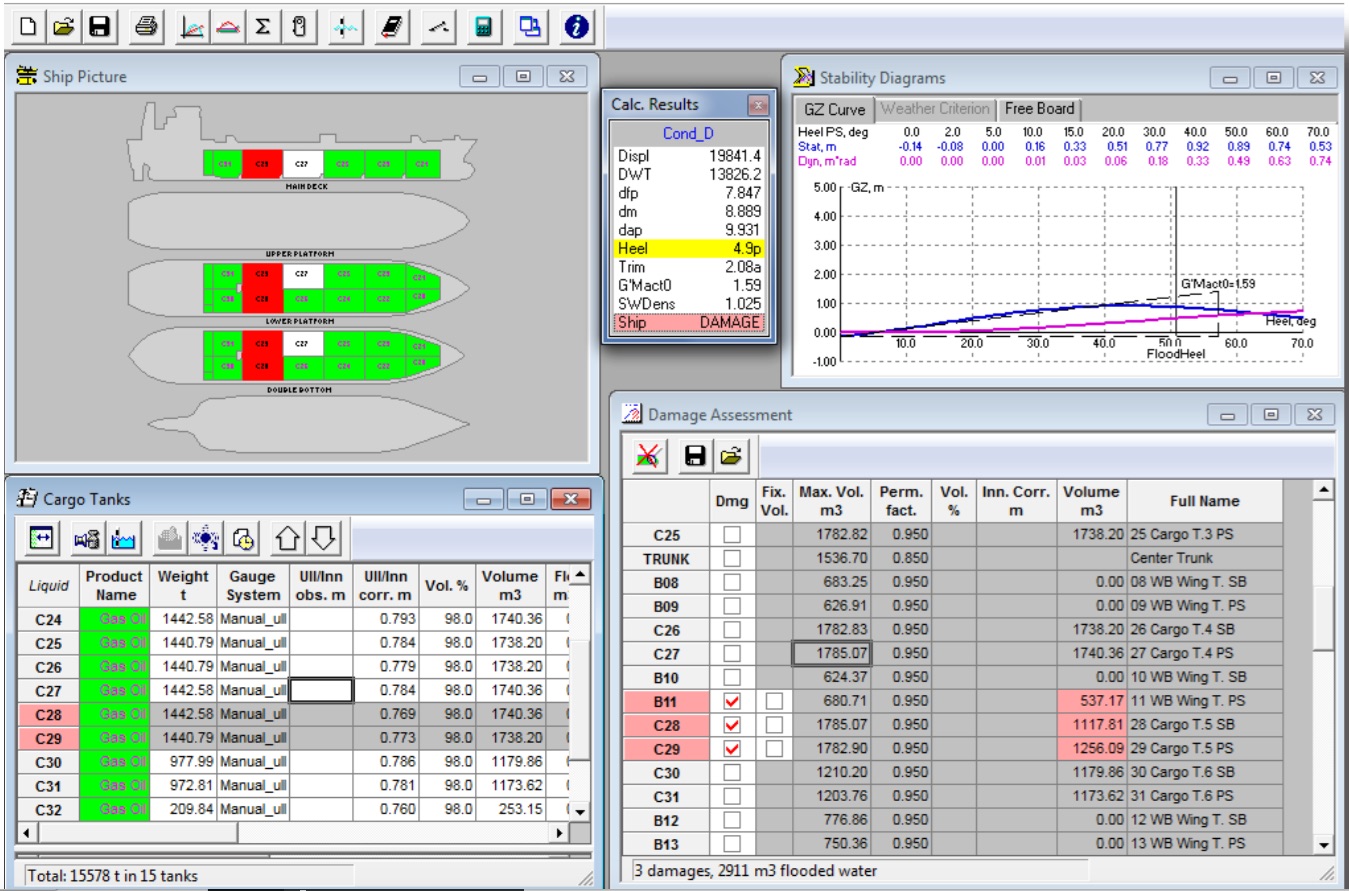Uncheck the Dmg checkbox for B11
The height and width of the screenshot is (891, 1349).
point(732,701)
